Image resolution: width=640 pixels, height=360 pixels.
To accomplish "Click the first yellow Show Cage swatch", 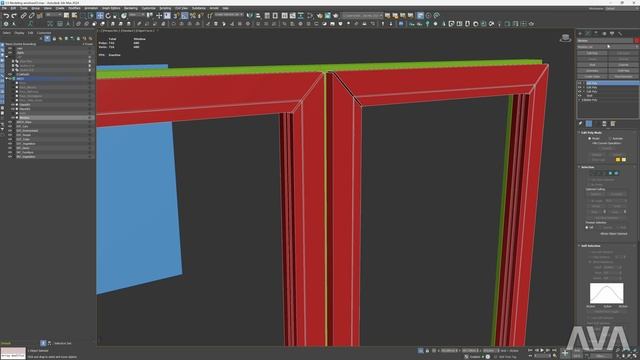I will (618, 160).
